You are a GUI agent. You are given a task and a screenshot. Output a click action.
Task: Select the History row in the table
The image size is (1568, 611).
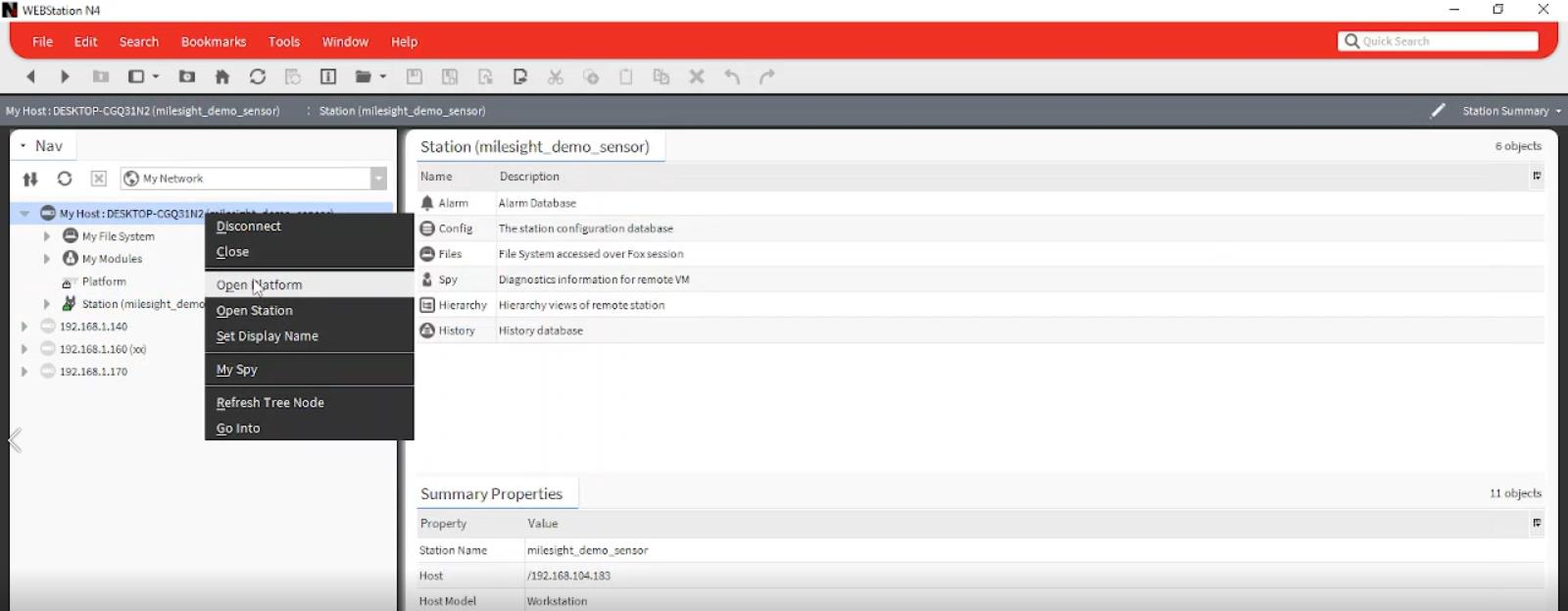(x=980, y=331)
